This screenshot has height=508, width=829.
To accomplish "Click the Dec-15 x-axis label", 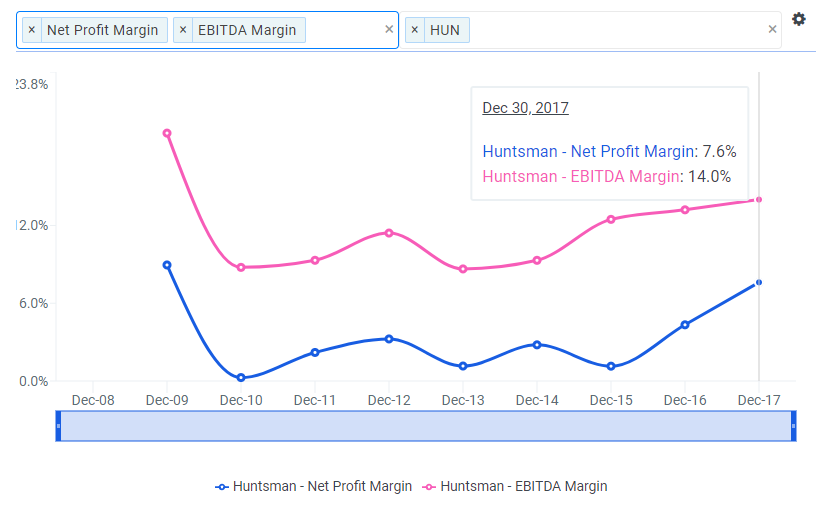I will (611, 400).
